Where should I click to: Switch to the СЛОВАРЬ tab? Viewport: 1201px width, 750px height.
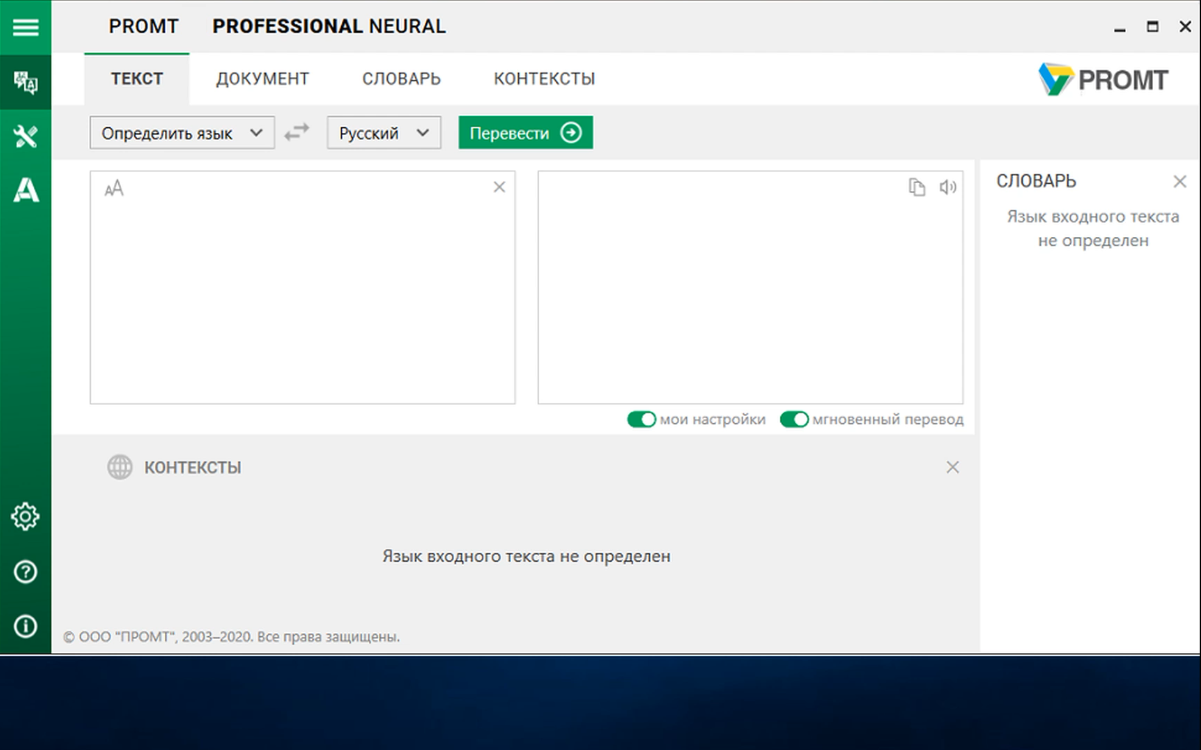(x=402, y=79)
